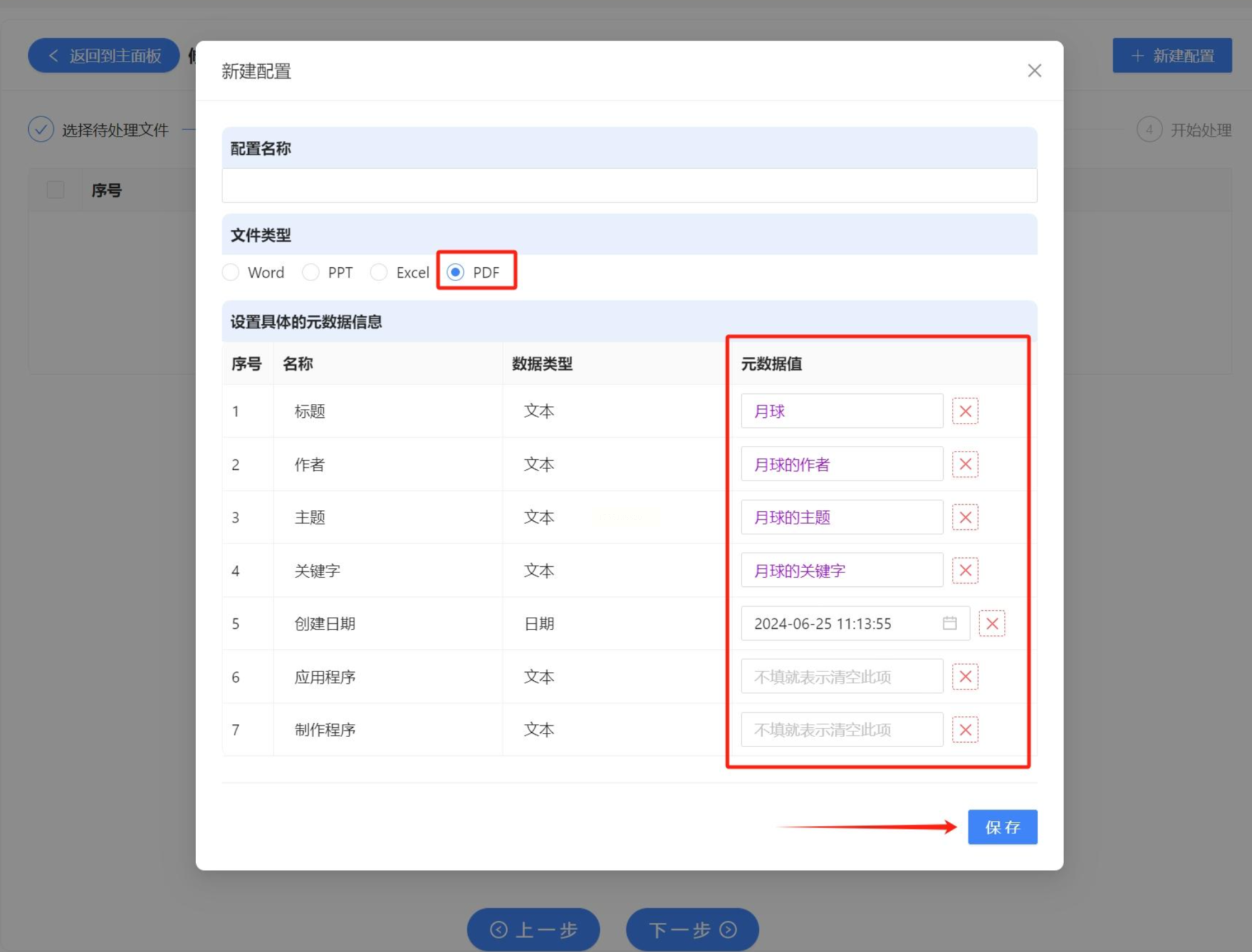The width and height of the screenshot is (1252, 952).
Task: Click the 应用程序 metadata value input
Action: [x=841, y=676]
